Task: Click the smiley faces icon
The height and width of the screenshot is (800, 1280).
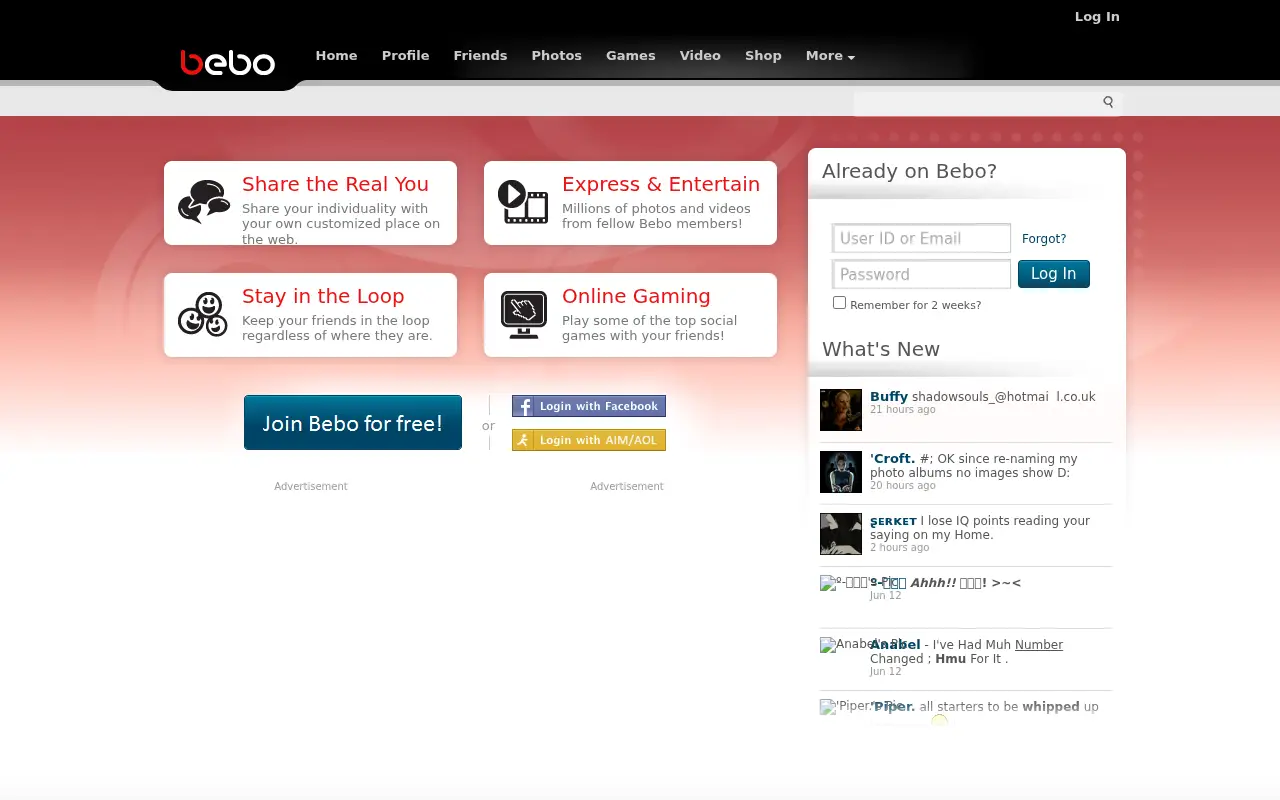Action: [x=203, y=314]
